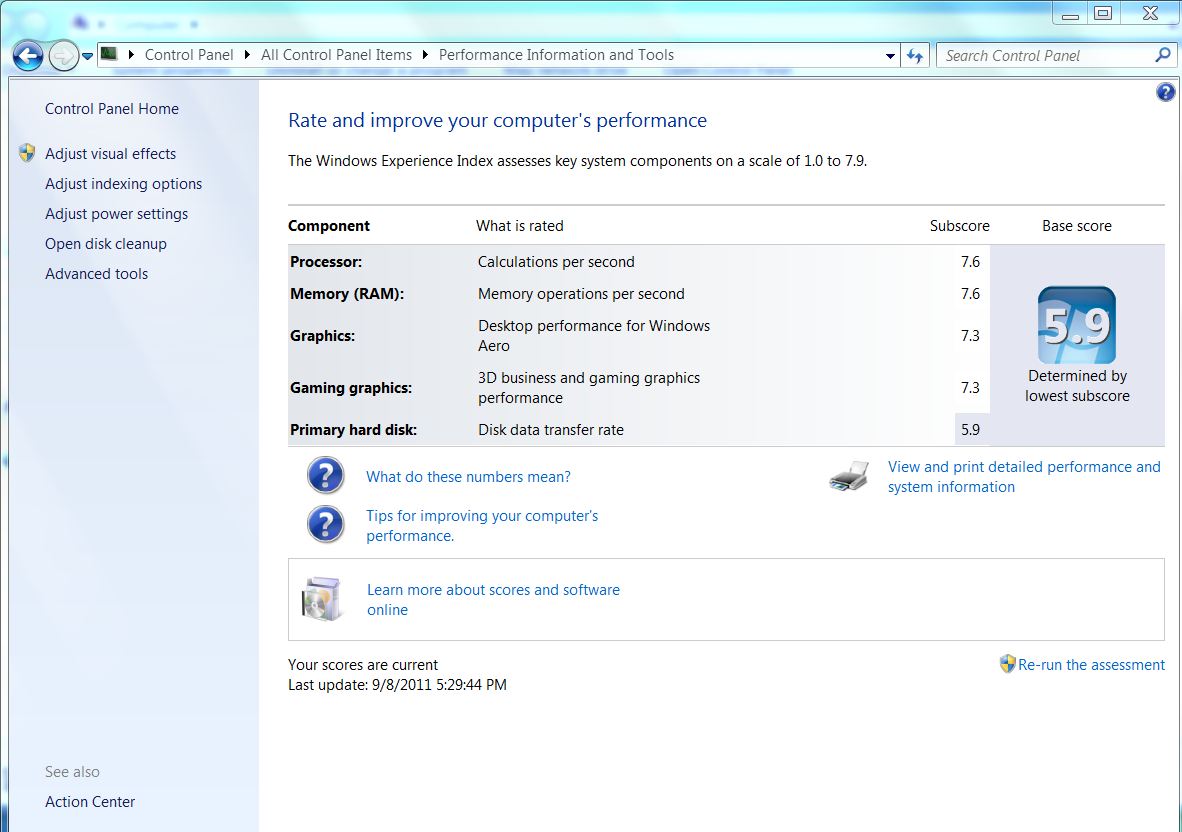
Task: Click Re-run the assessment
Action: click(1091, 665)
